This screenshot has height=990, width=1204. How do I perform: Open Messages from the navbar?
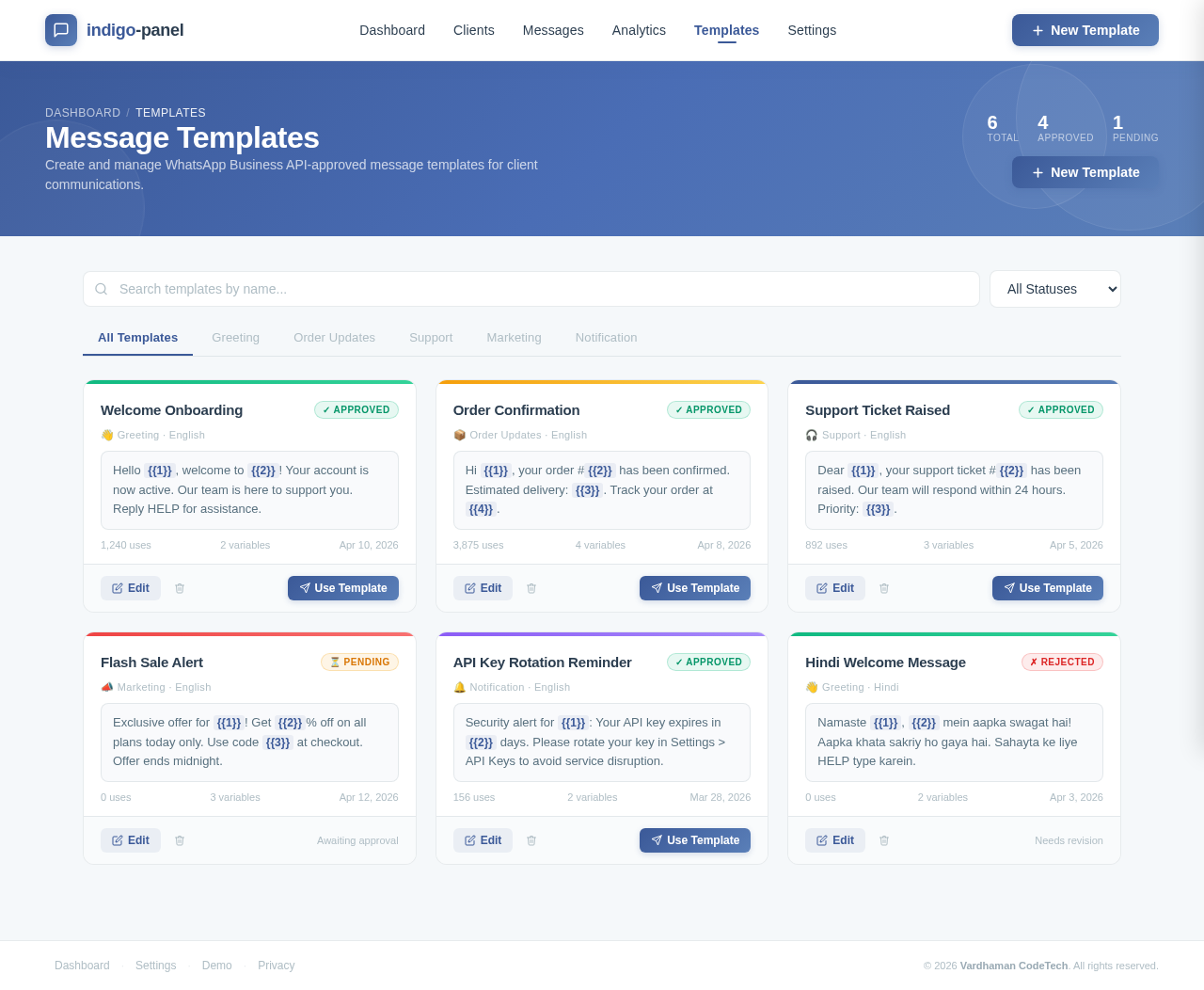tap(553, 30)
